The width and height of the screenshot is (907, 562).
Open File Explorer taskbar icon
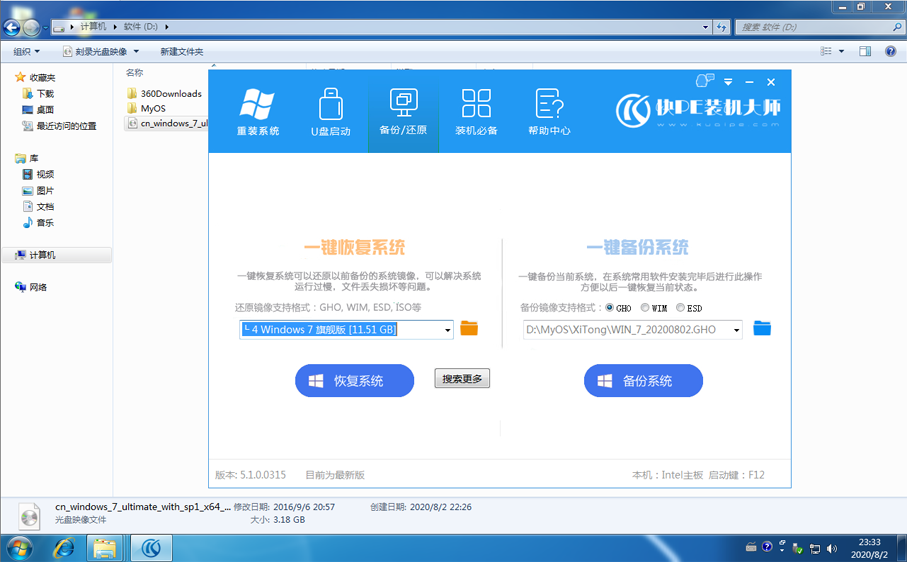pyautogui.click(x=105, y=548)
